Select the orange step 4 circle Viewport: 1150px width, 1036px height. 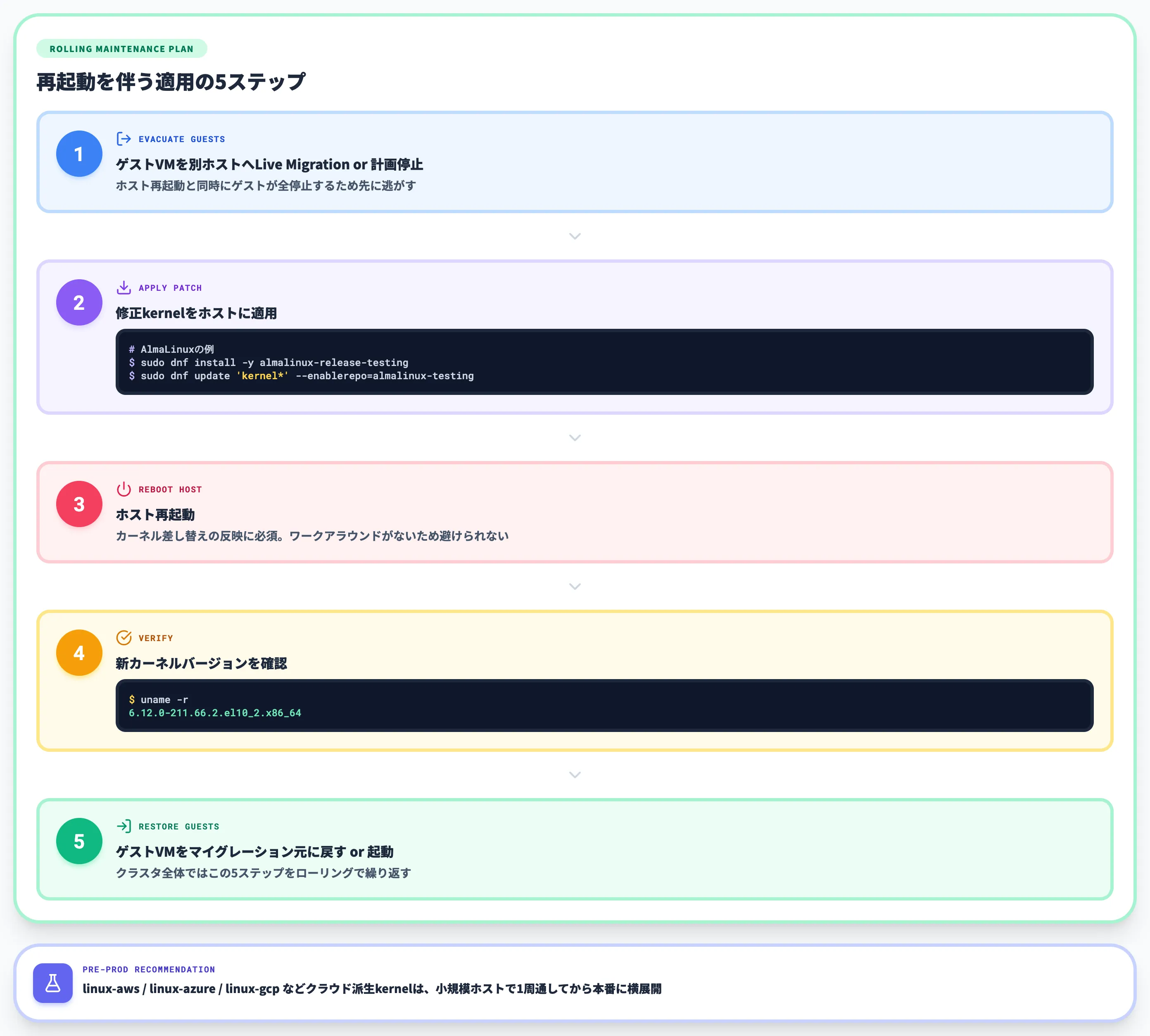[79, 652]
